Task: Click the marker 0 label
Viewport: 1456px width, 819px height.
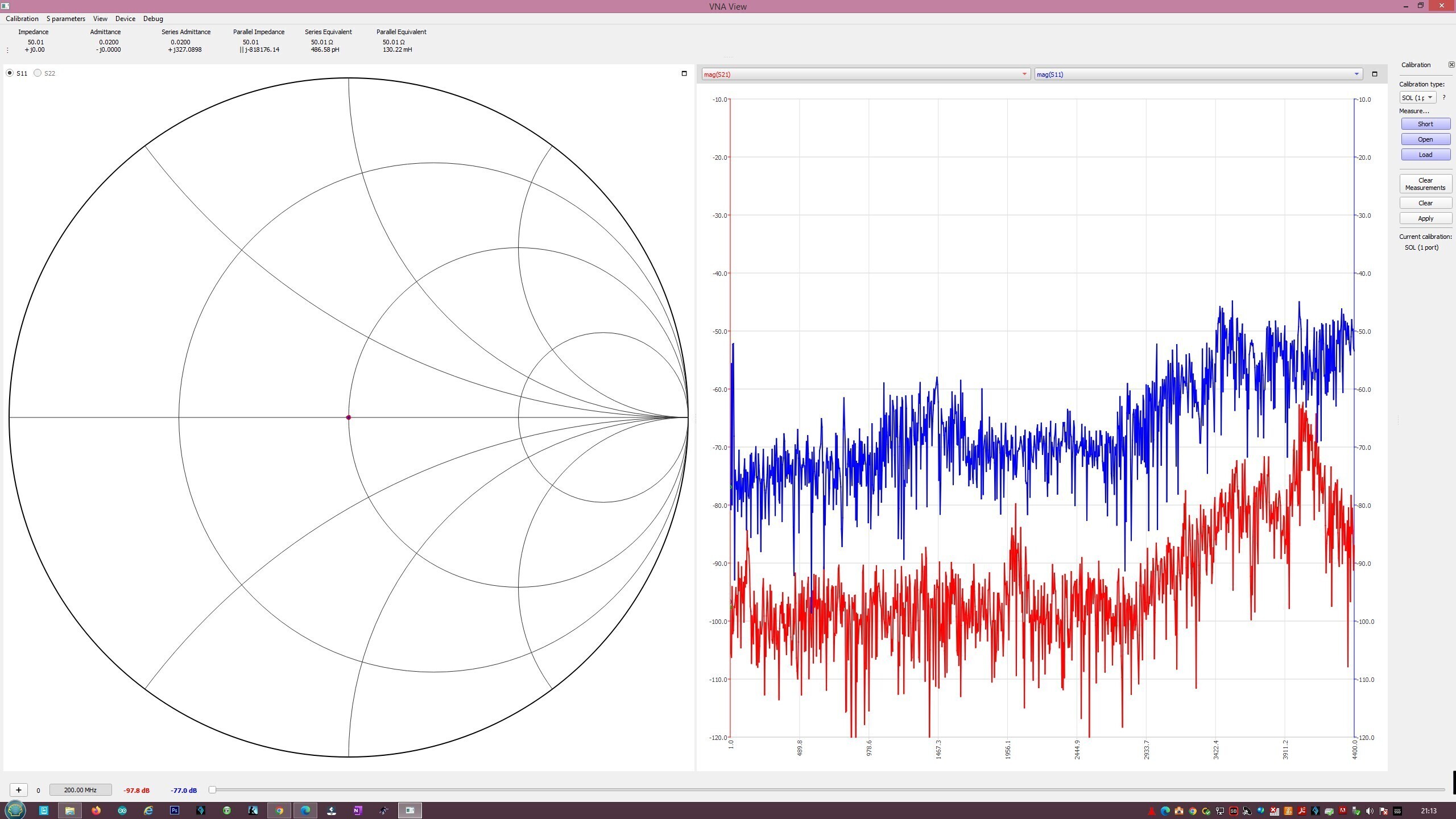Action: point(38,791)
